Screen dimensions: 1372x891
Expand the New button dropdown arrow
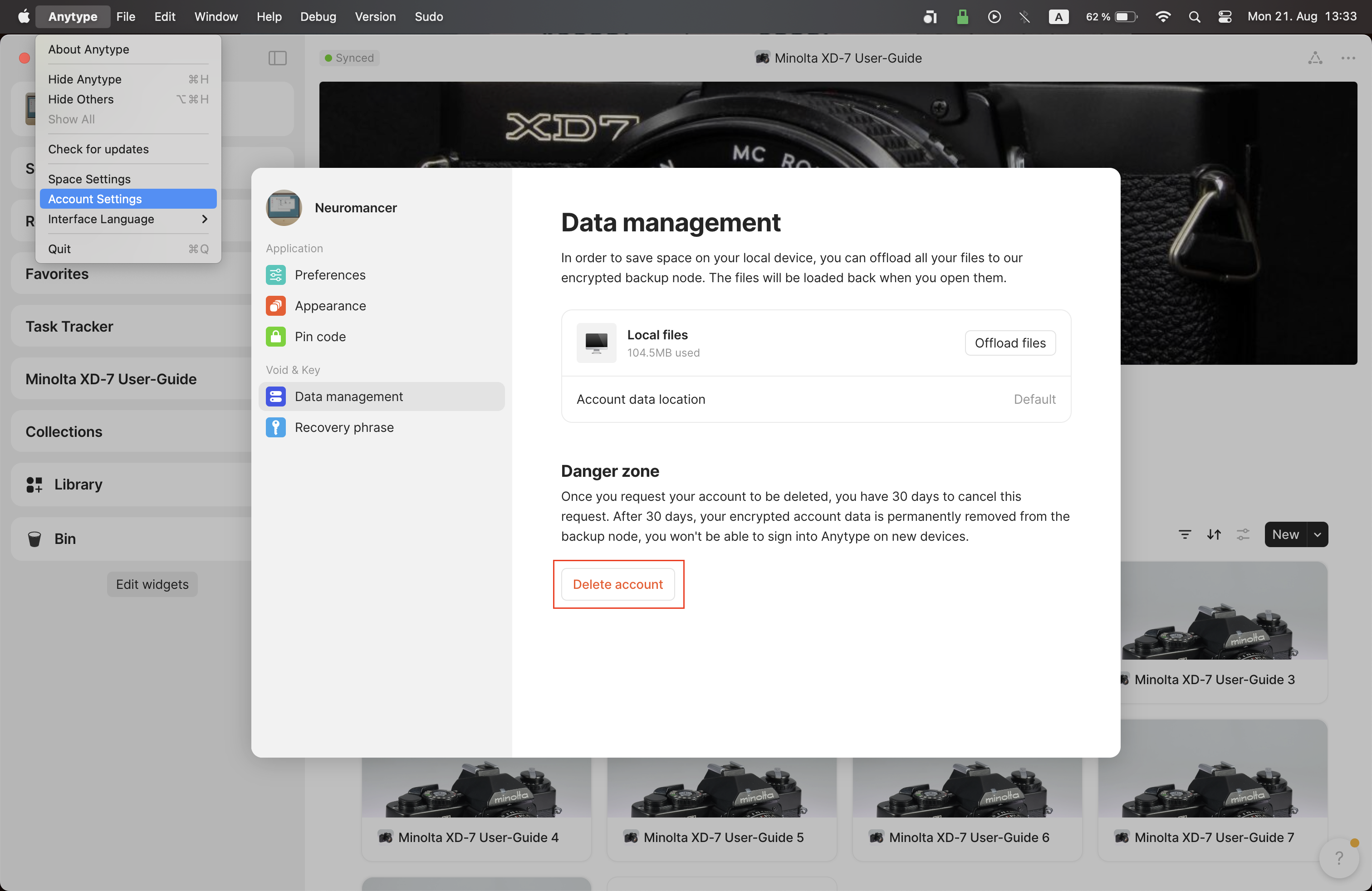(x=1317, y=534)
